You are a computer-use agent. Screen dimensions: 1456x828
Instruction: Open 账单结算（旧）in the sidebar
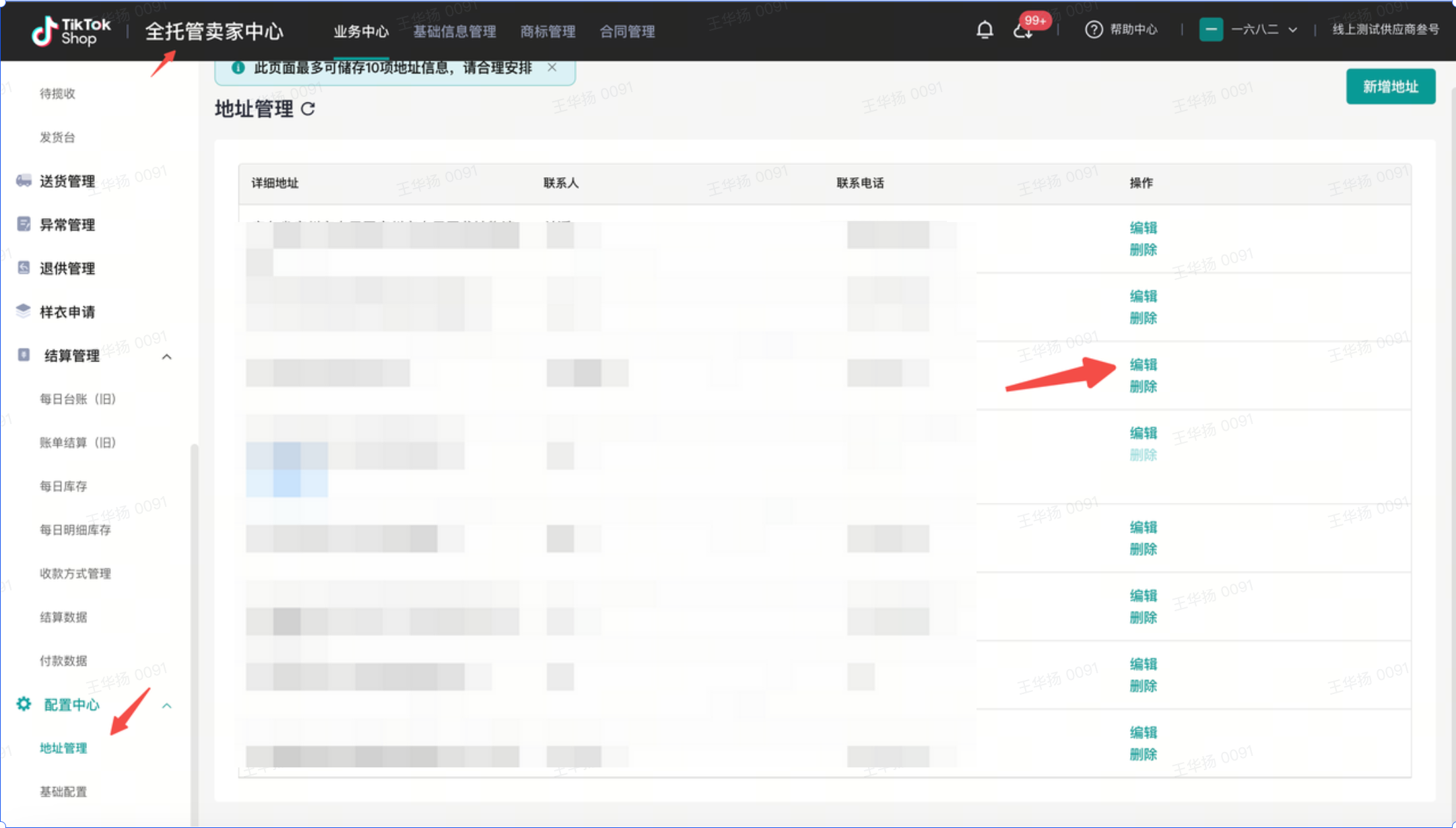[77, 443]
